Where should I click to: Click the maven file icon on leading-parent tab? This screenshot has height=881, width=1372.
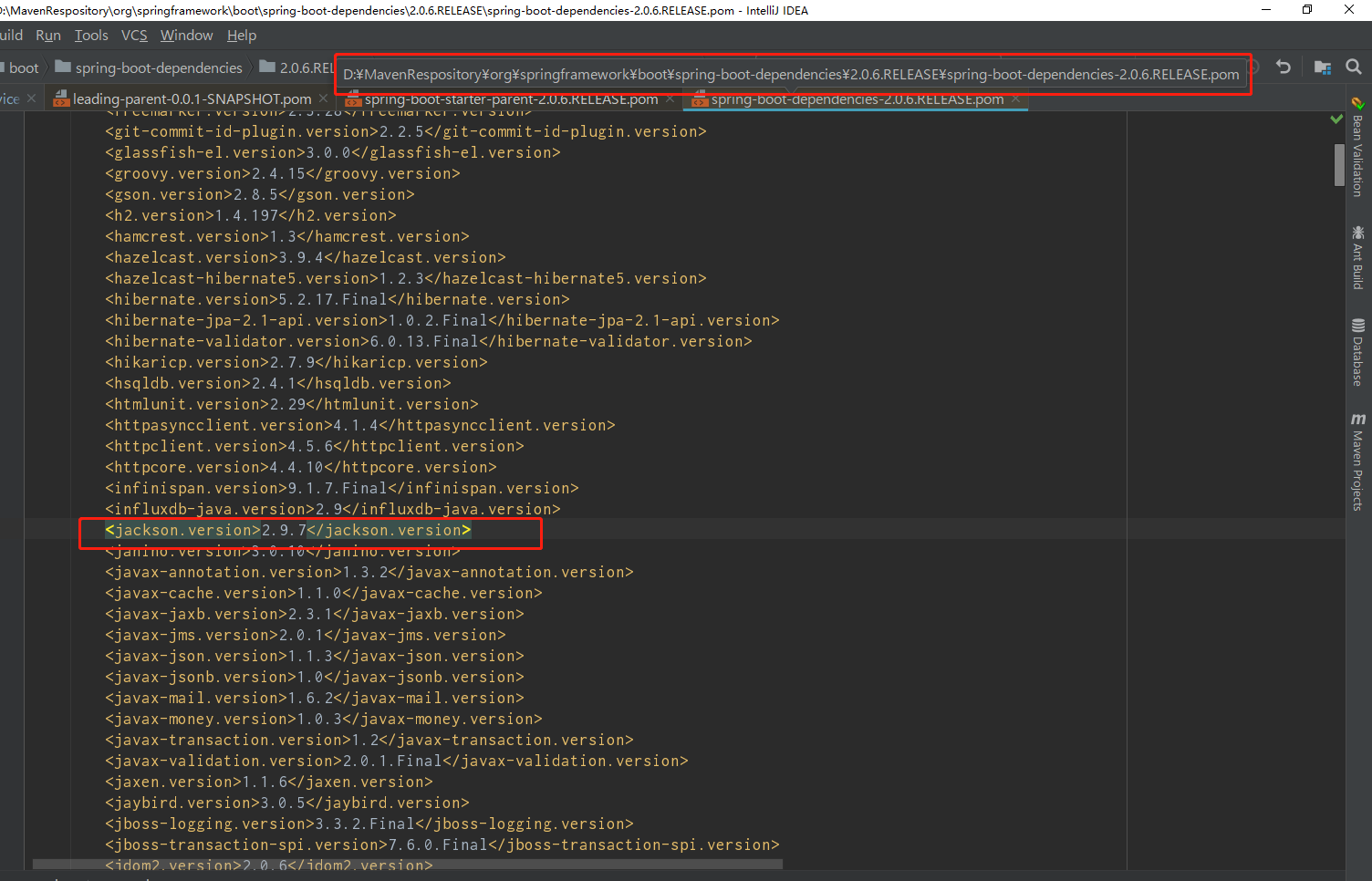pos(61,98)
